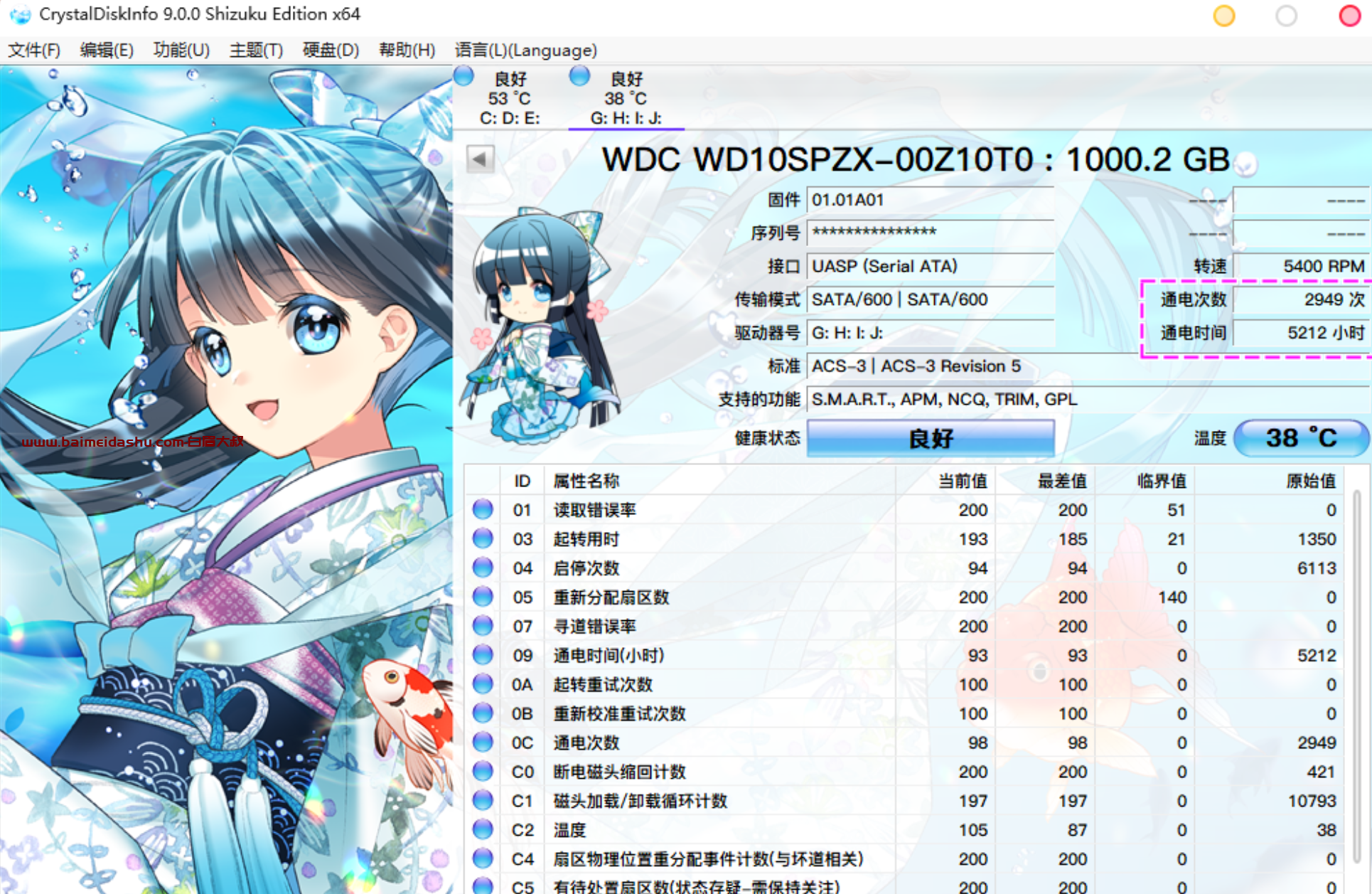Click the blue health orb above 53 °C
This screenshot has width=1372, height=894.
coord(464,75)
